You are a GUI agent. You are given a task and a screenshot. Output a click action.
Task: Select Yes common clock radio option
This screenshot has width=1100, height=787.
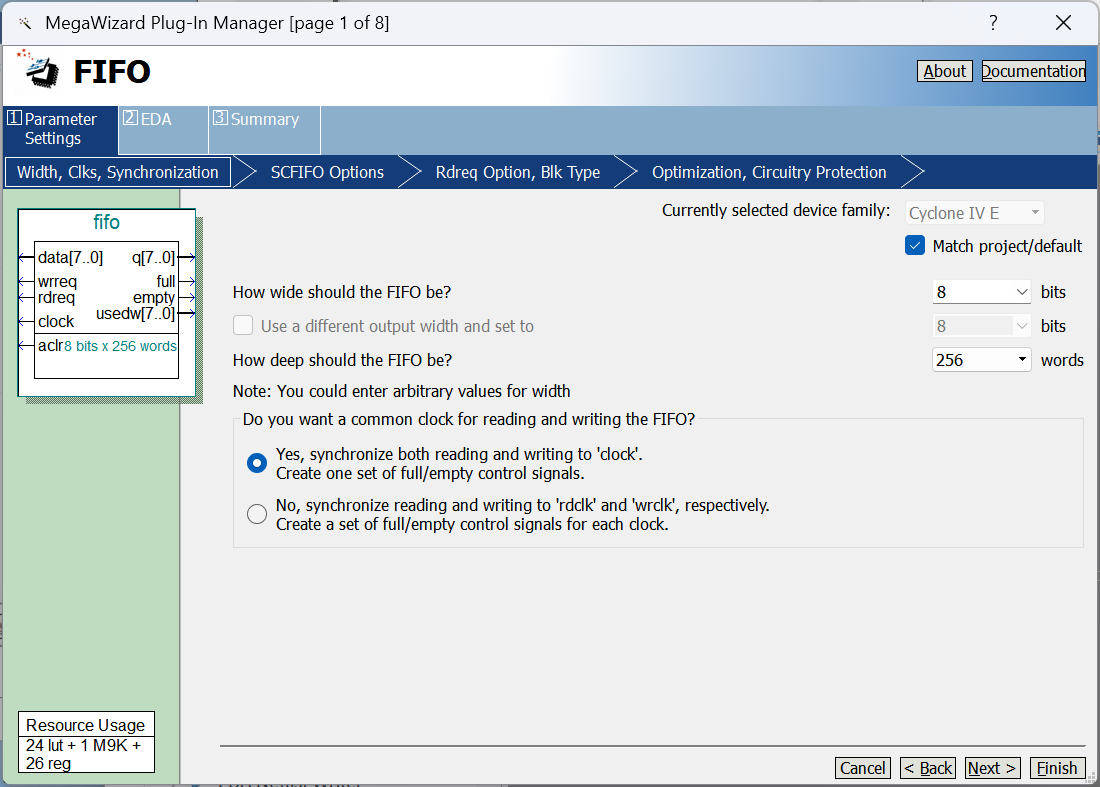(x=257, y=463)
